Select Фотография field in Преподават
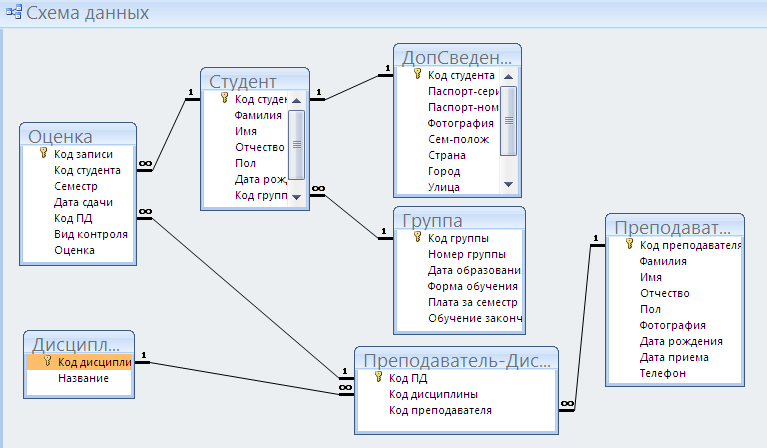 [x=675, y=325]
